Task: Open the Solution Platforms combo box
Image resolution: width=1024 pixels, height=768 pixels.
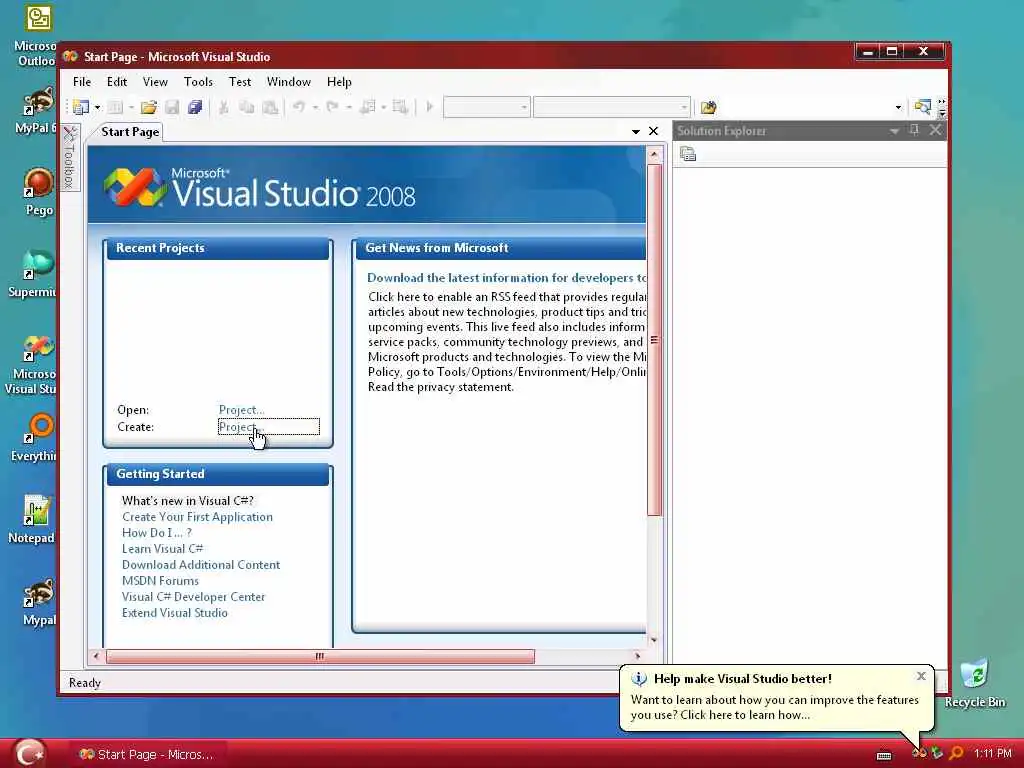Action: tap(612, 107)
